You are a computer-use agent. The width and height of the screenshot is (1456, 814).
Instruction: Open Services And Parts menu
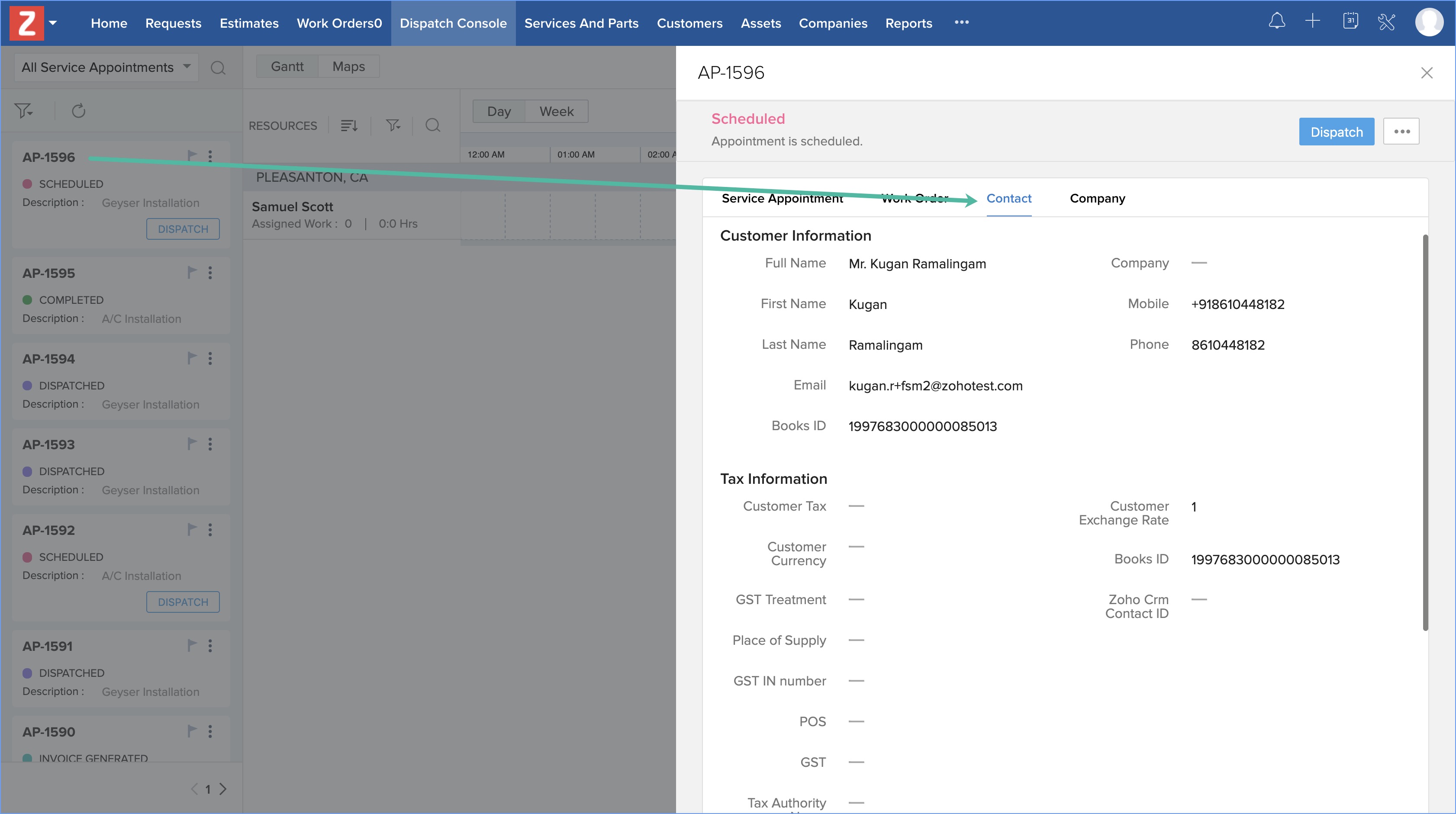point(581,23)
